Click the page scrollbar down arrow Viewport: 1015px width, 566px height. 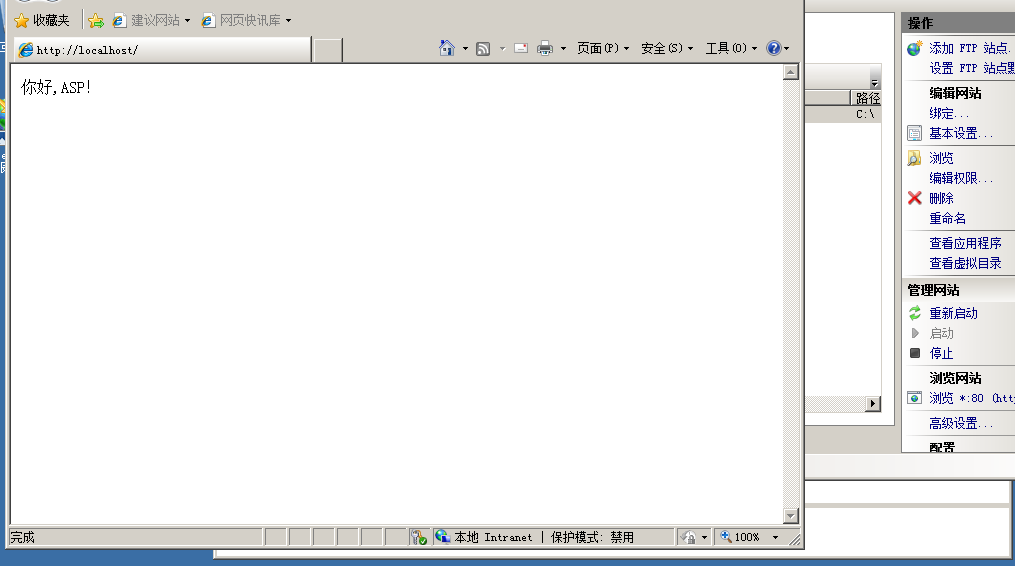tap(791, 515)
